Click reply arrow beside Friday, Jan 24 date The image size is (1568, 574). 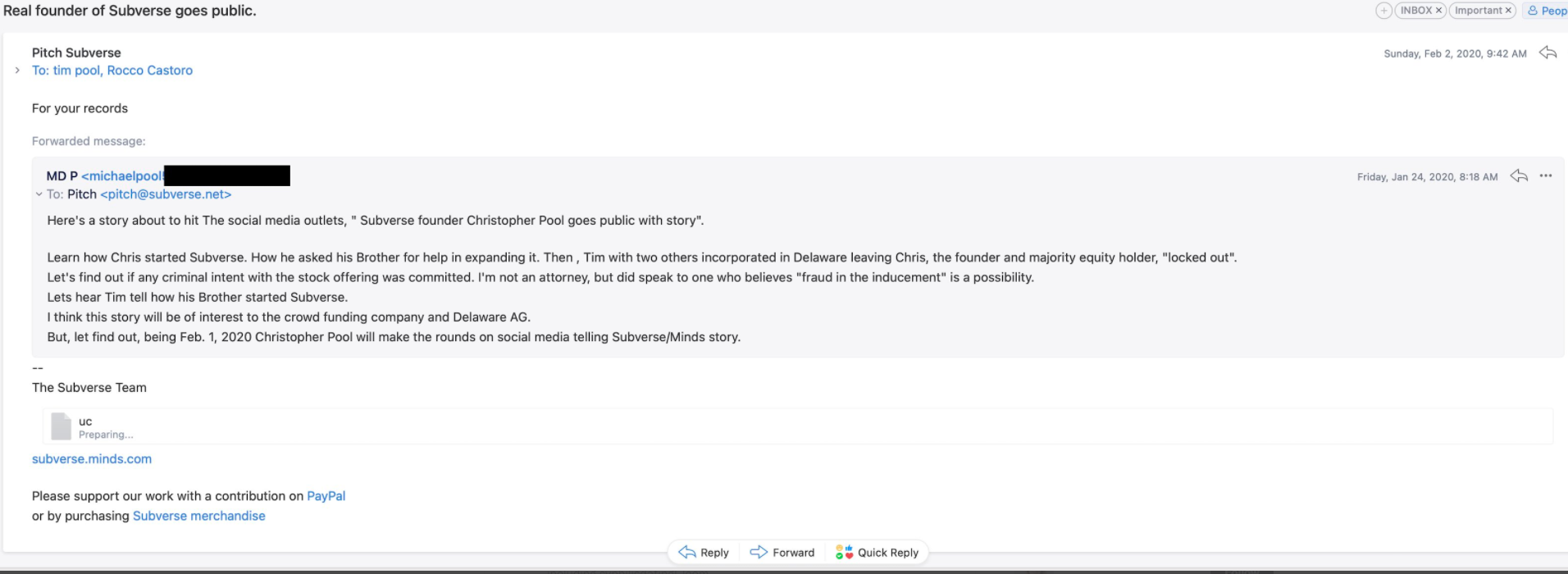pyautogui.click(x=1519, y=175)
